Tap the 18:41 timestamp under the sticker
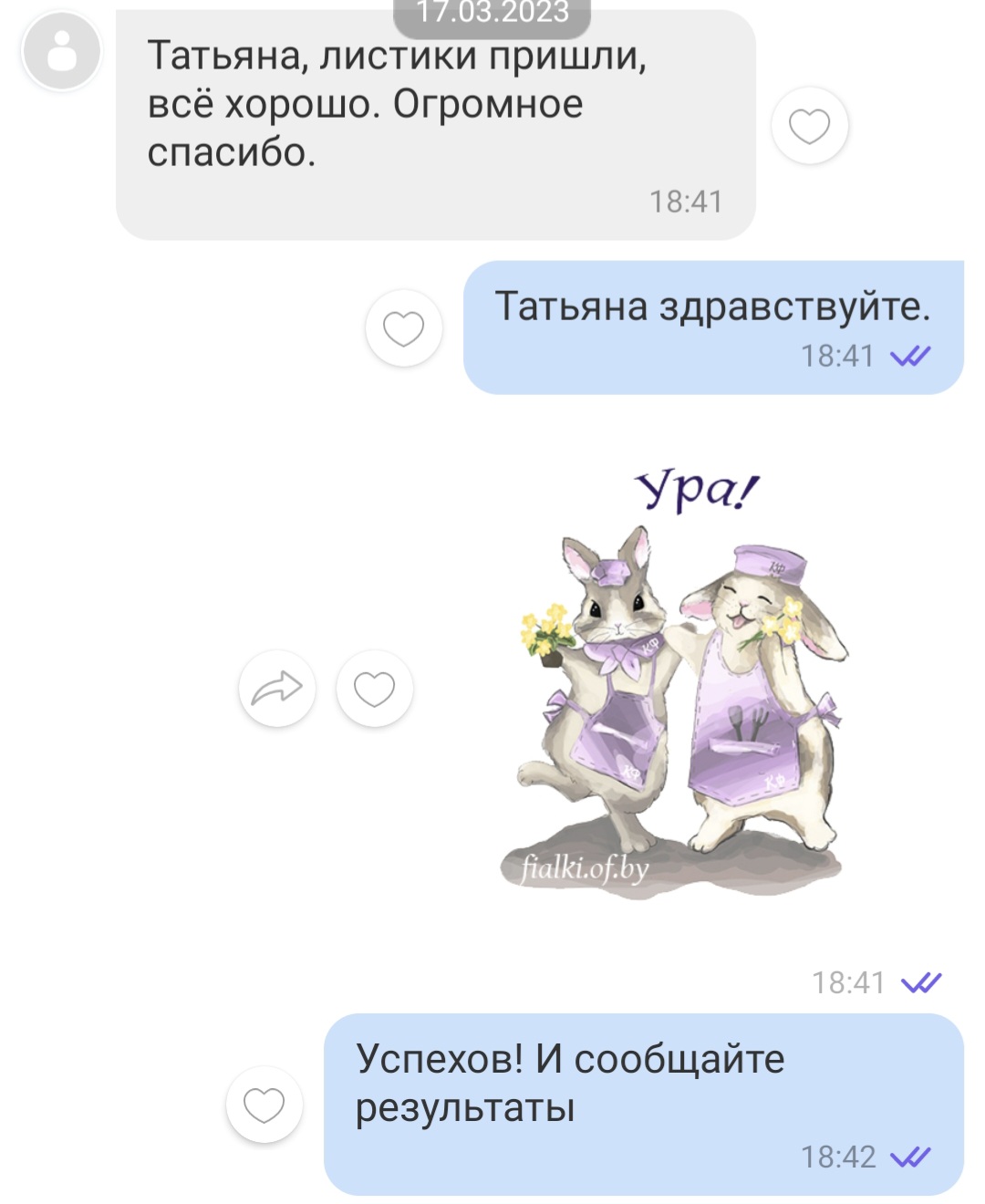Viewport: 985px width, 1204px height. click(849, 982)
